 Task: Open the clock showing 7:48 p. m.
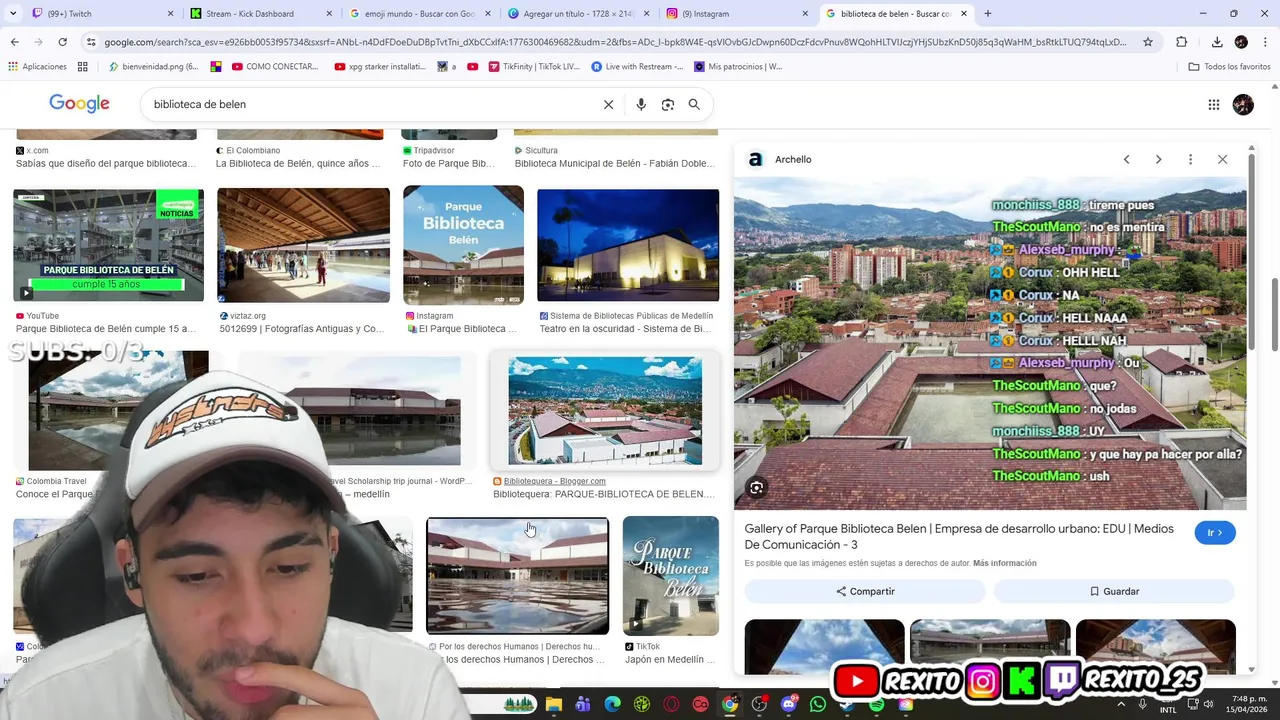point(1246,704)
